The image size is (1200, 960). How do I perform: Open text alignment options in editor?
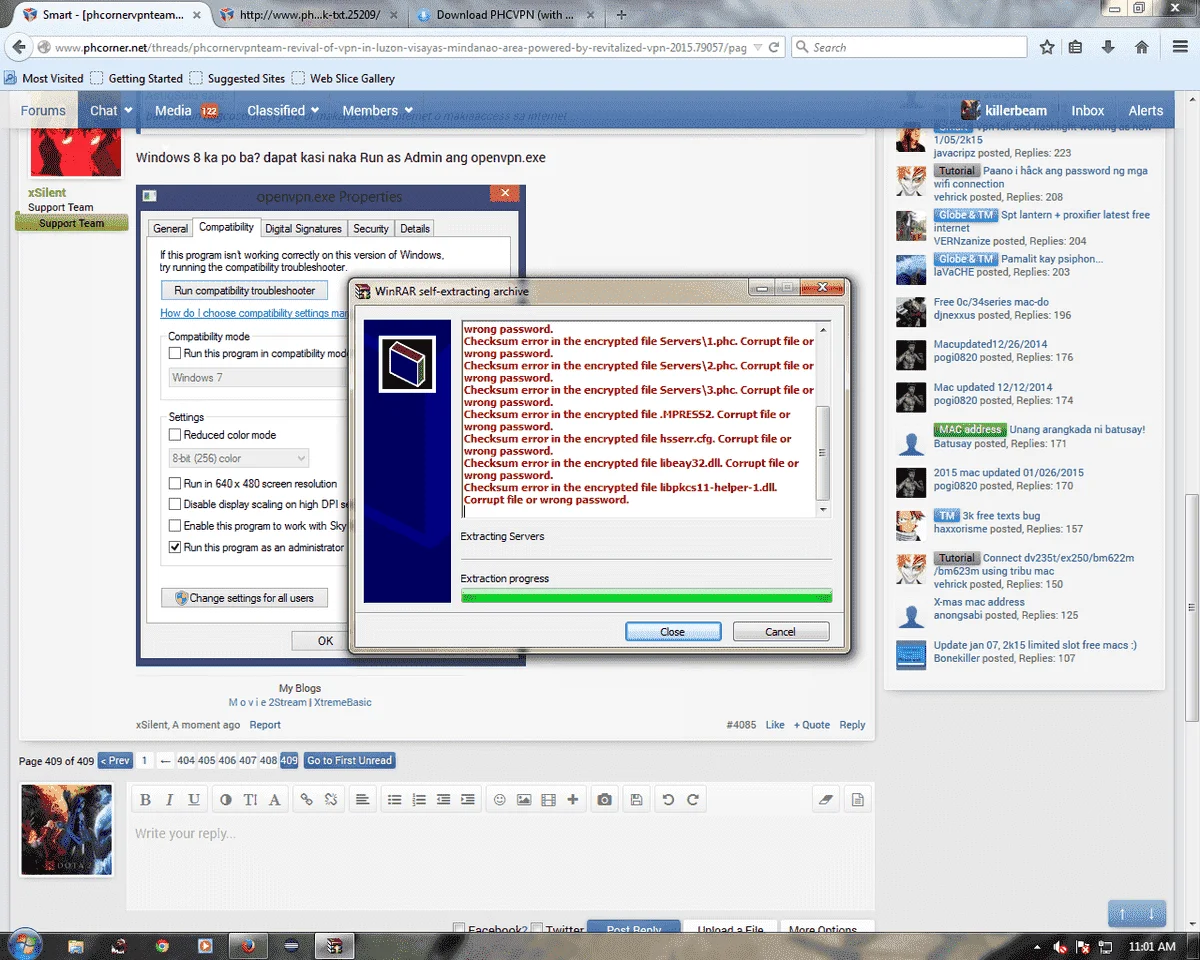tap(362, 800)
